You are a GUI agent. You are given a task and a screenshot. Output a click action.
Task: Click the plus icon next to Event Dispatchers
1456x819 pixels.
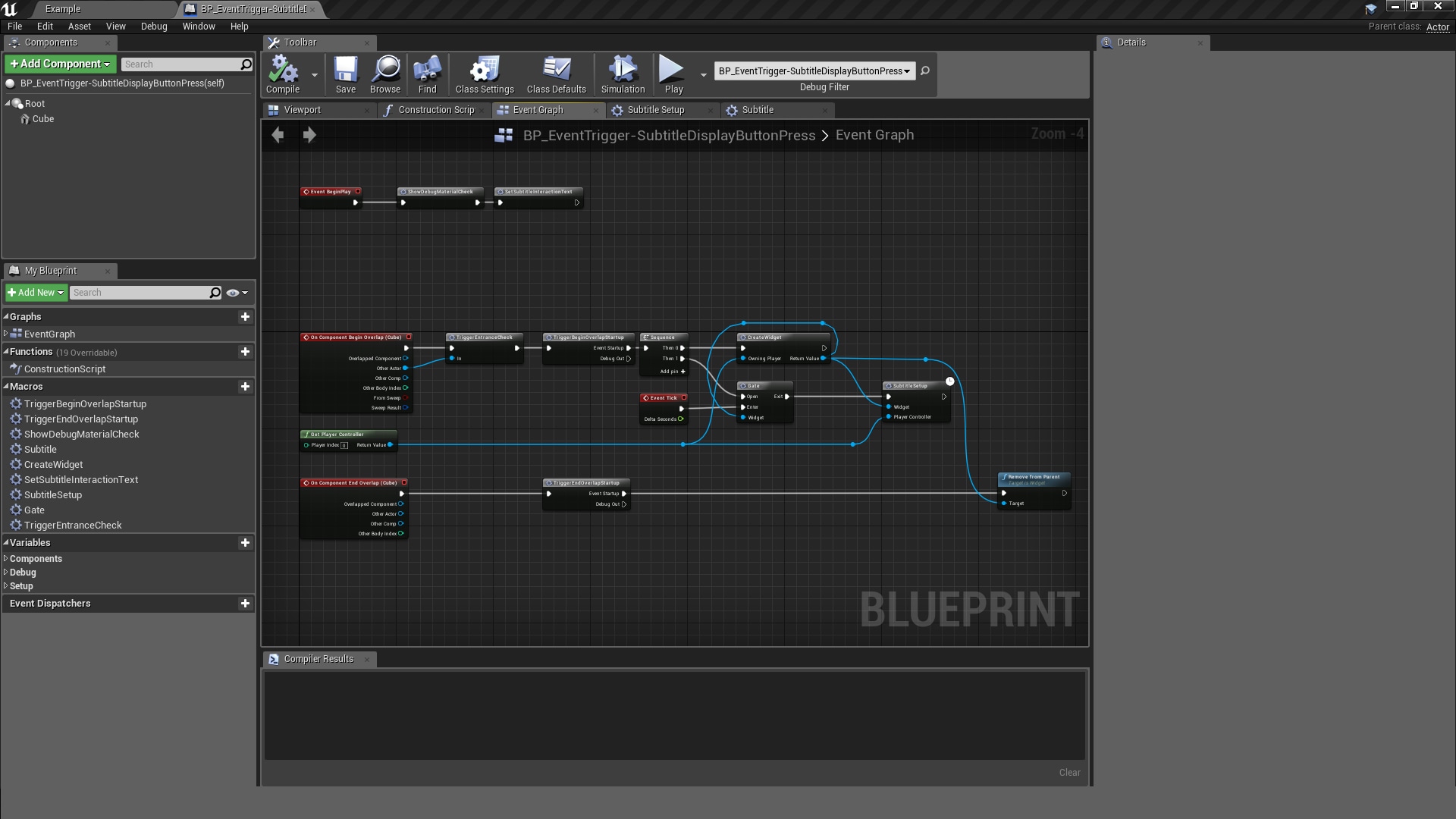tap(245, 604)
